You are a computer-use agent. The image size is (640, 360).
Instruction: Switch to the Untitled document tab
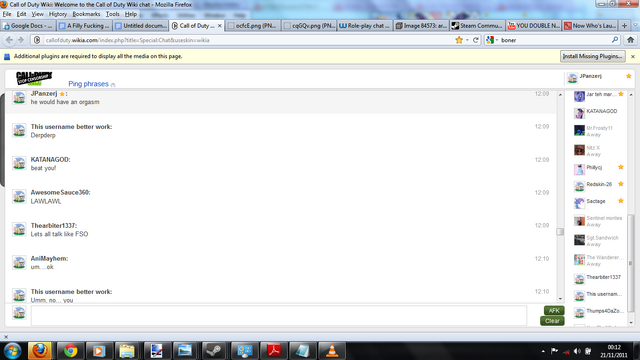(x=141, y=26)
